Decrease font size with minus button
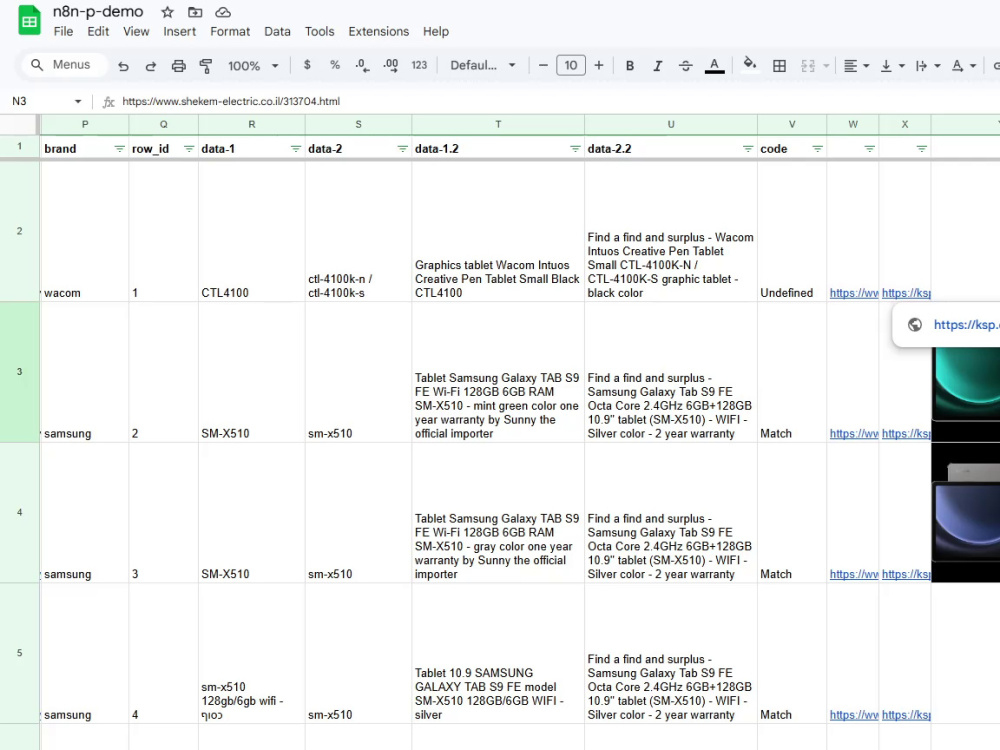The height and width of the screenshot is (750, 1000). (x=543, y=65)
